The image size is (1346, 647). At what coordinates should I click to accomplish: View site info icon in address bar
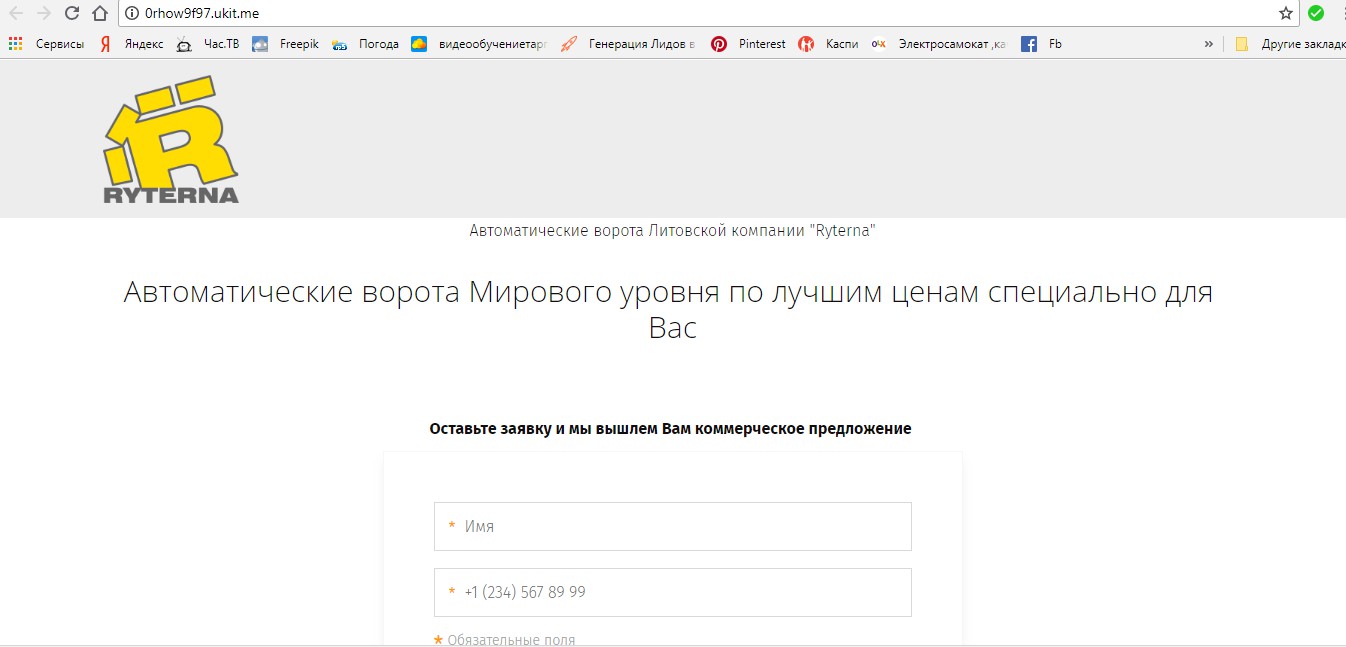pos(131,13)
